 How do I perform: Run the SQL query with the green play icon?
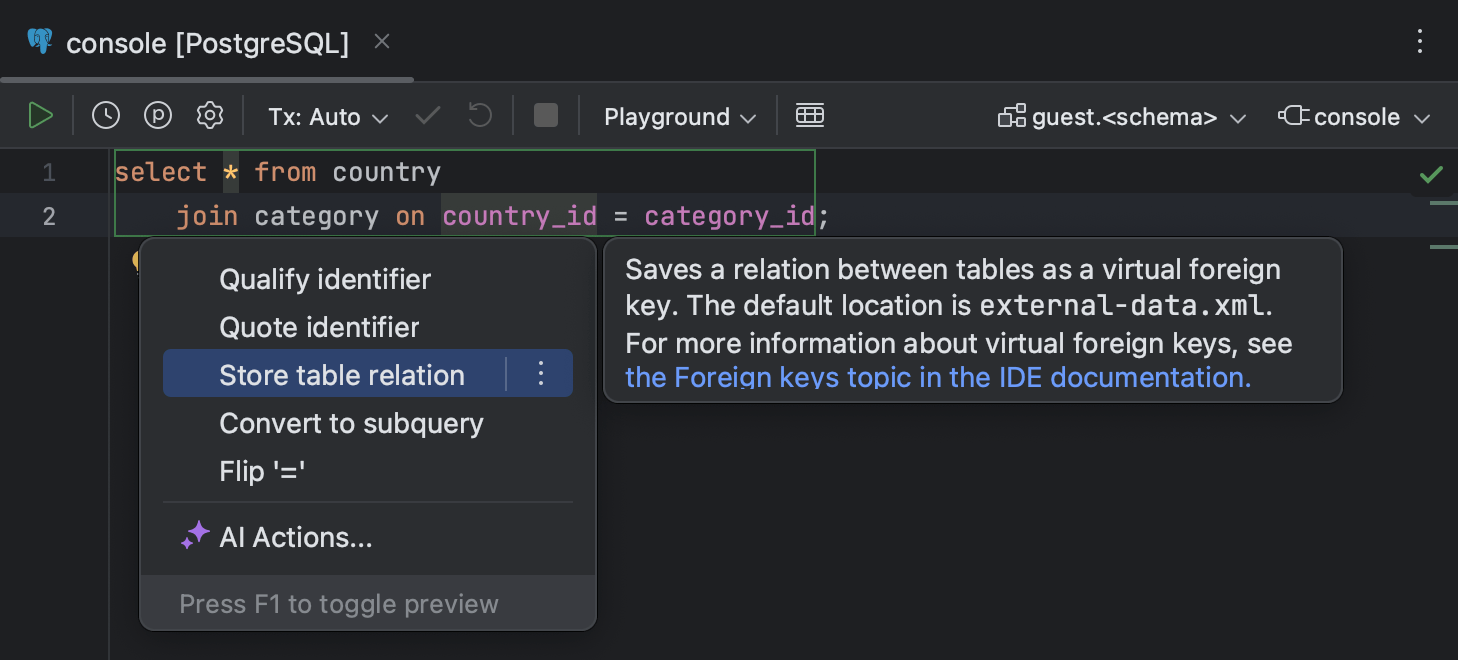tap(41, 115)
